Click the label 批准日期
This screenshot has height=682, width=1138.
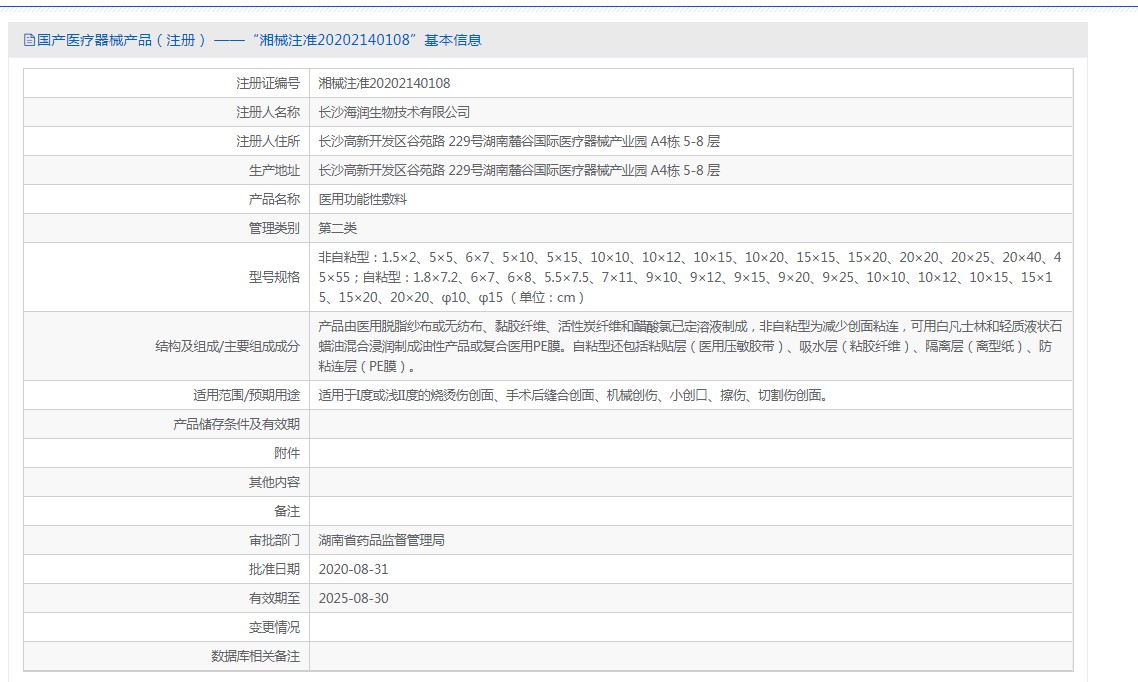click(274, 570)
